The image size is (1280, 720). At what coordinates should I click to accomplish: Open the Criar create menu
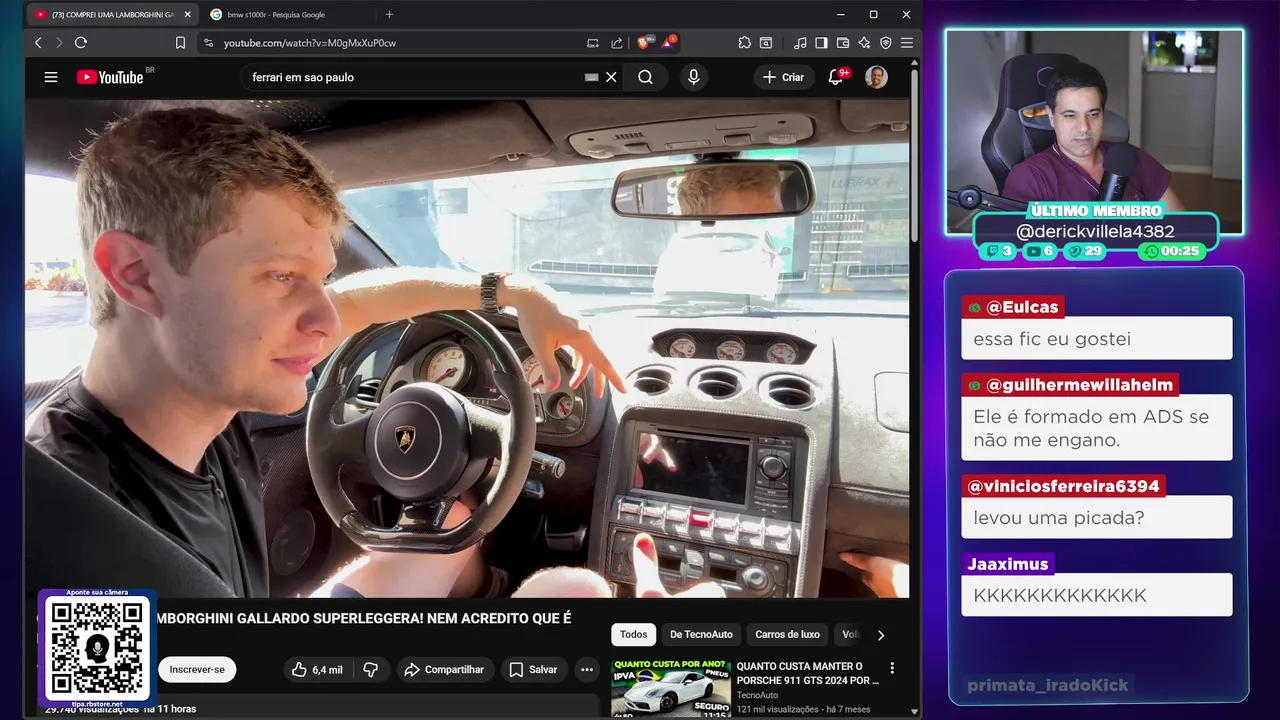(x=783, y=77)
